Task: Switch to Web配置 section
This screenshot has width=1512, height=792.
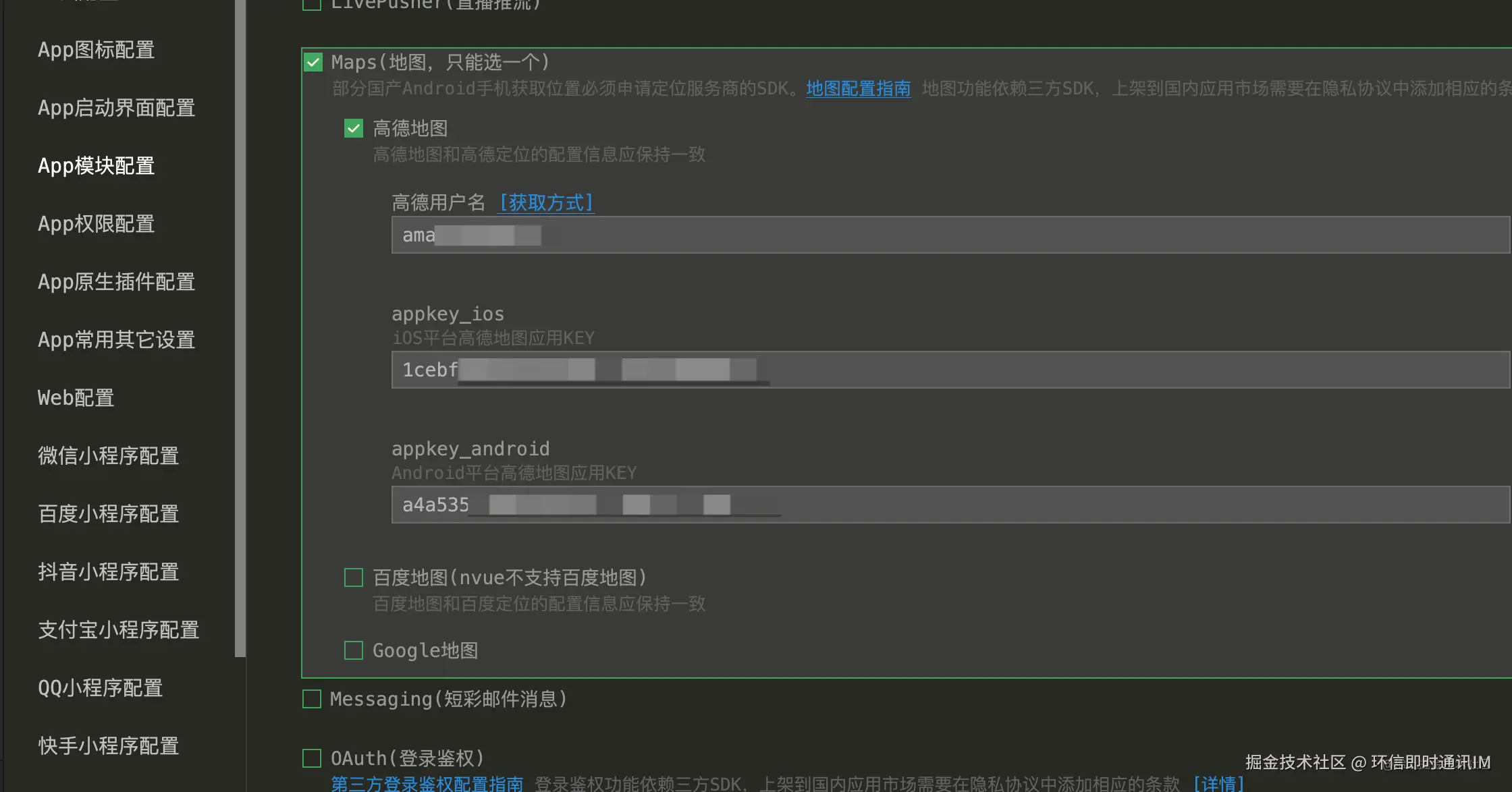Action: (76, 397)
